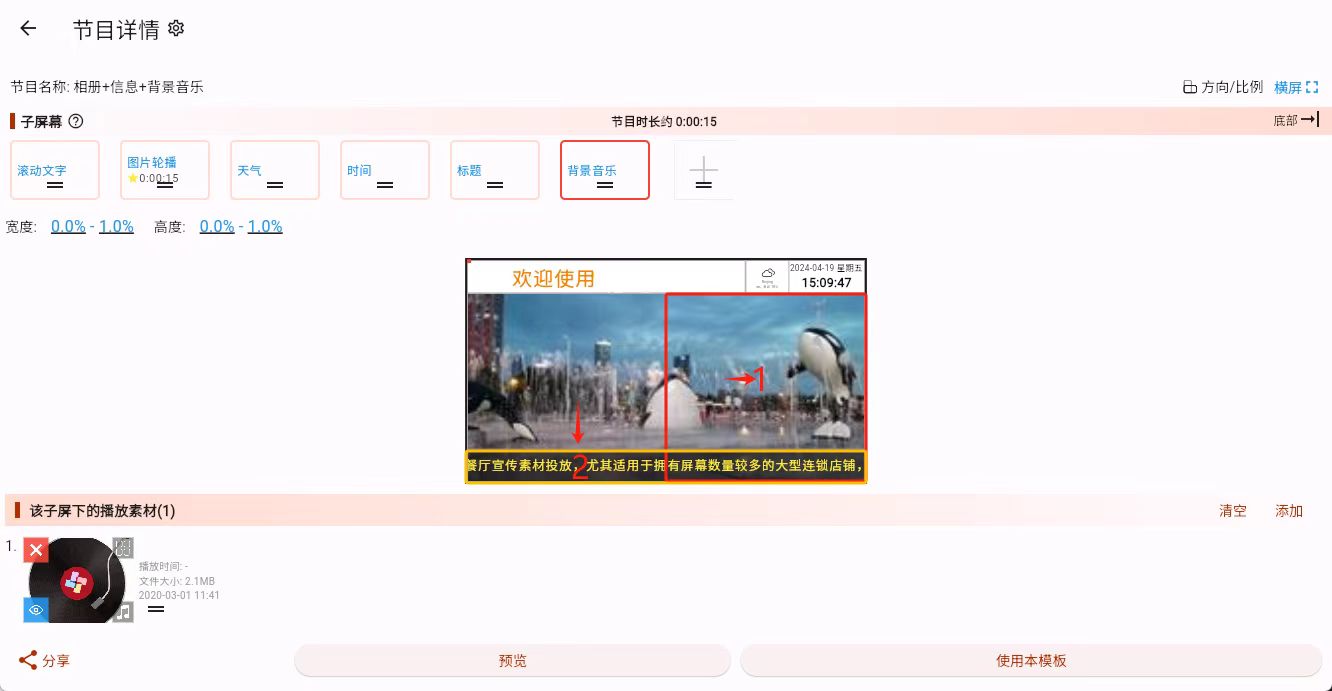Image resolution: width=1332 pixels, height=691 pixels.
Task: Click 清空 to clear materials
Action: click(1232, 511)
